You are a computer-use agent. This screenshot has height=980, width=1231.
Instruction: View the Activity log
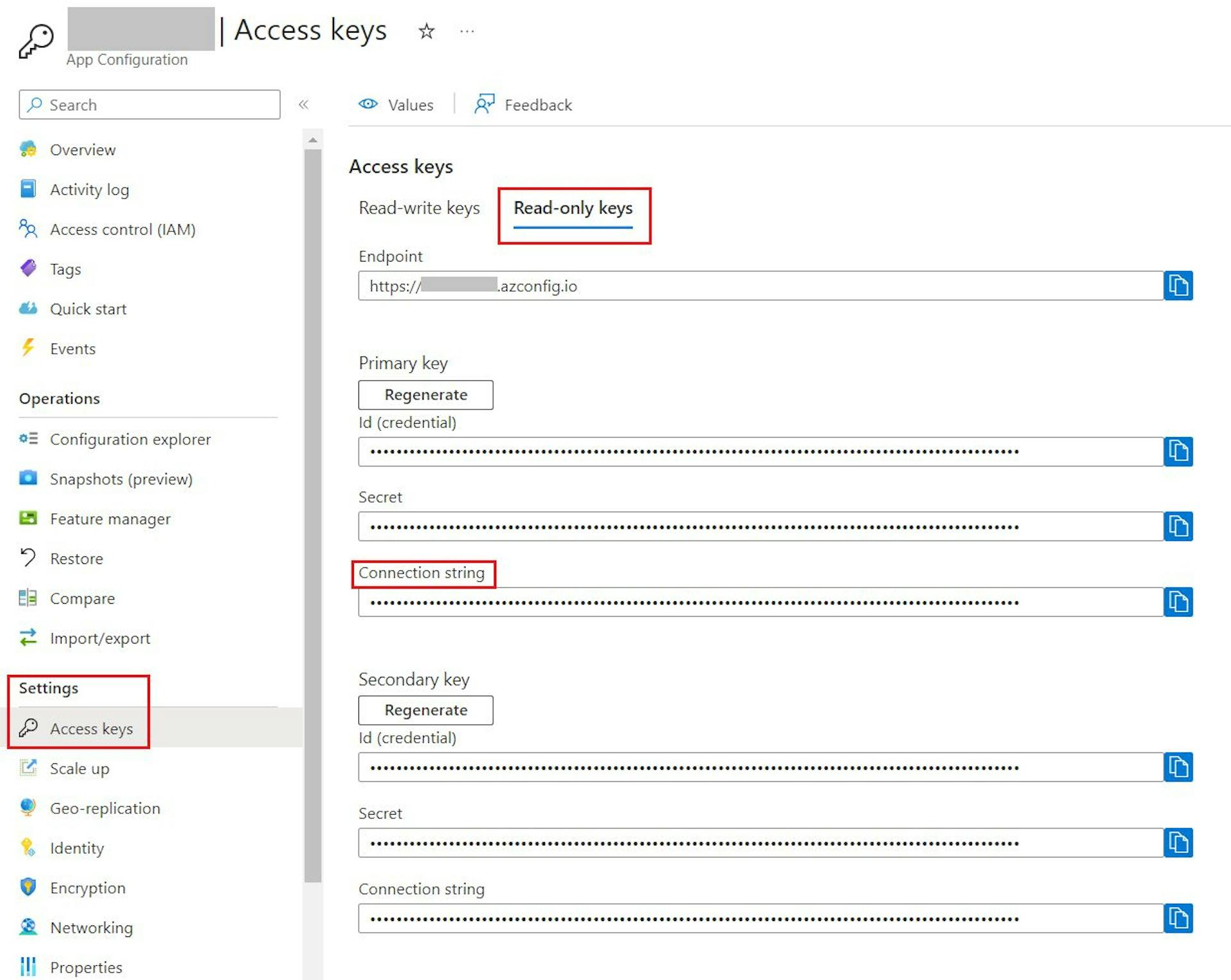tap(89, 189)
